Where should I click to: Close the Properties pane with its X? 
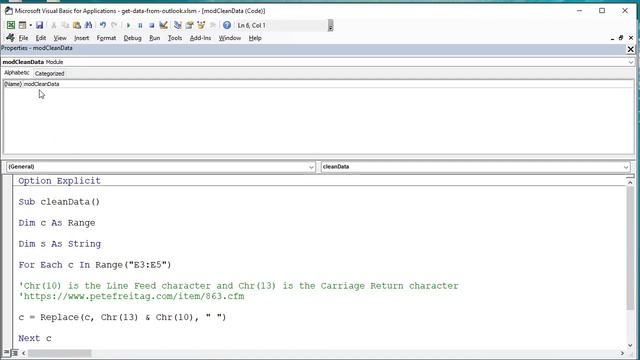631,49
